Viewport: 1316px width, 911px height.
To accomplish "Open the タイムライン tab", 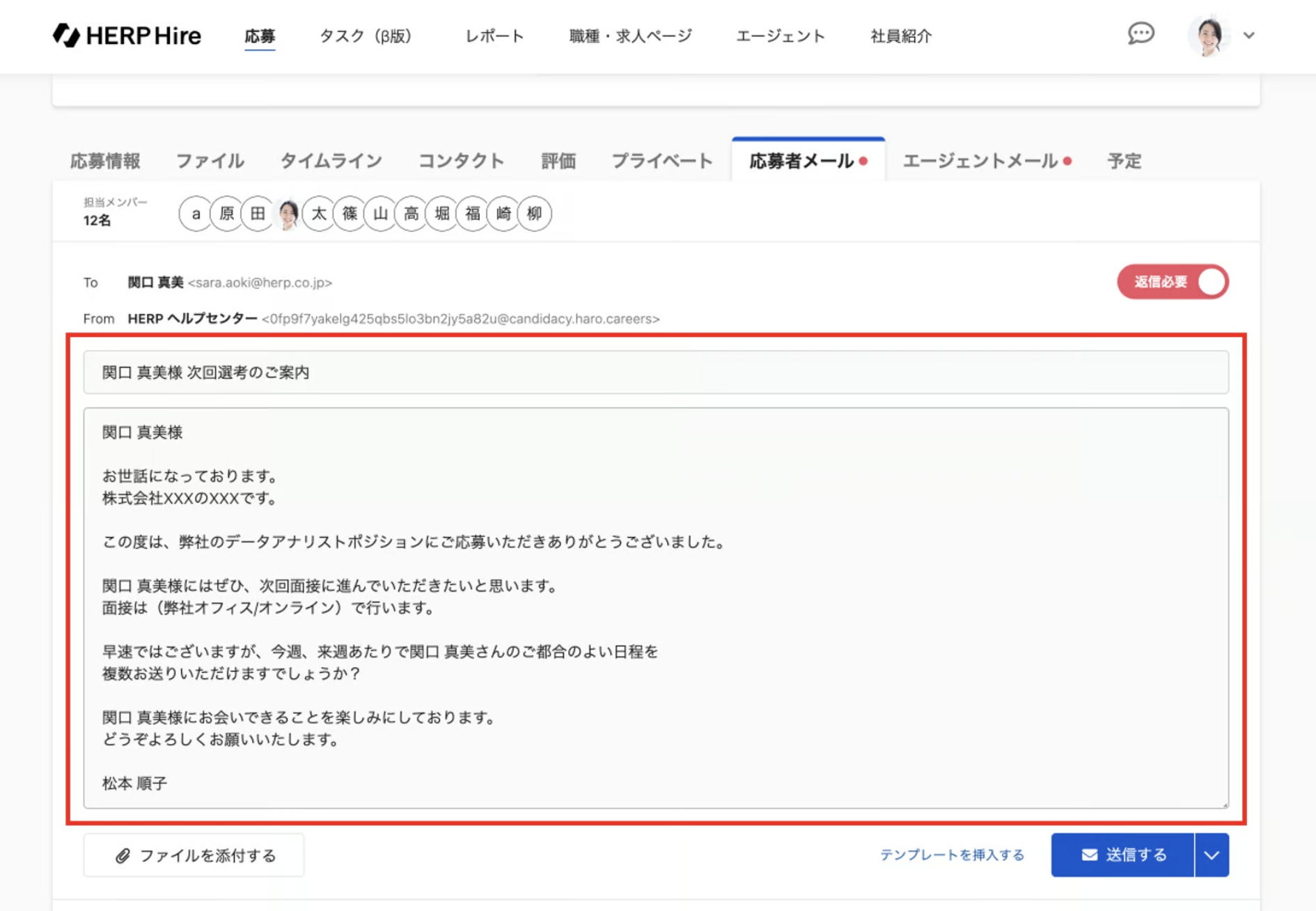I will pyautogui.click(x=331, y=162).
